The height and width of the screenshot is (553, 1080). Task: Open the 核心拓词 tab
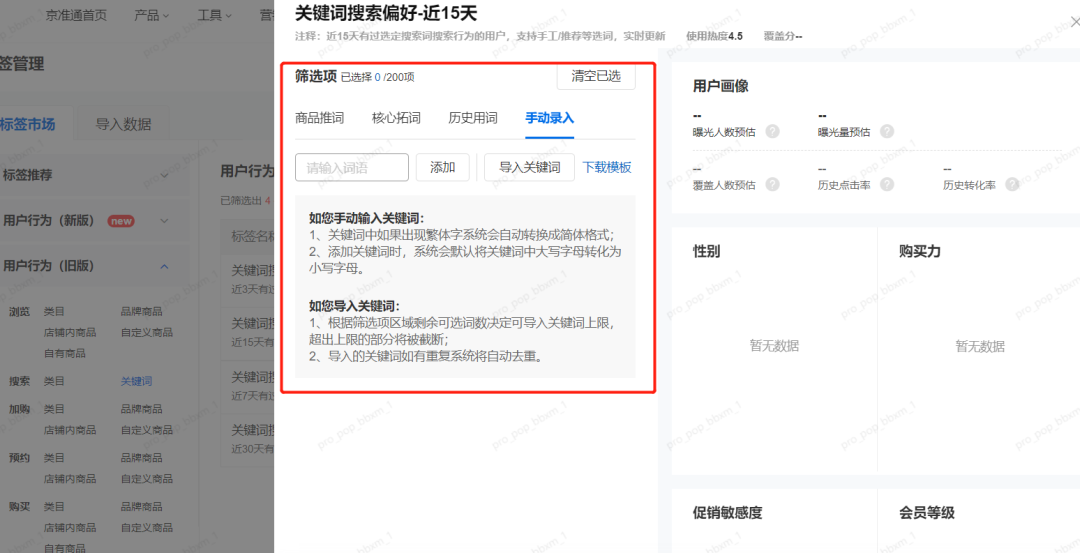pos(396,118)
